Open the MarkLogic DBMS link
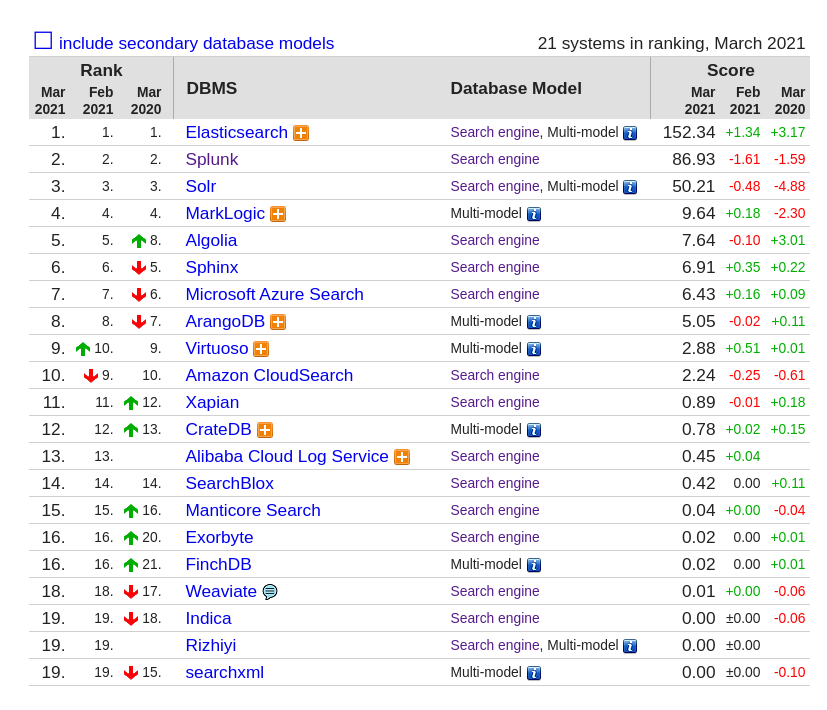Image resolution: width=827 pixels, height=710 pixels. point(225,213)
